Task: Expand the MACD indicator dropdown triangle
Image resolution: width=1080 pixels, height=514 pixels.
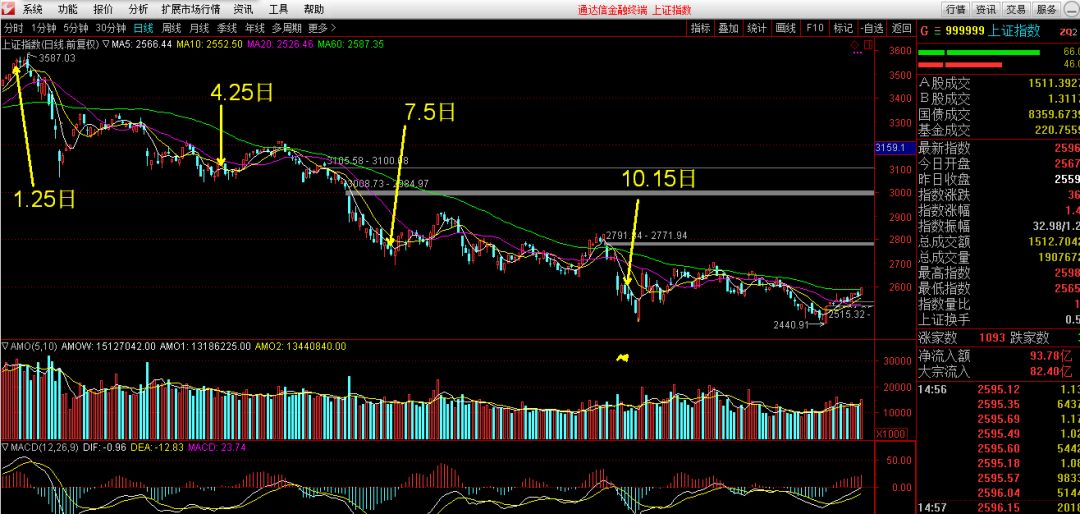Action: (x=4, y=447)
